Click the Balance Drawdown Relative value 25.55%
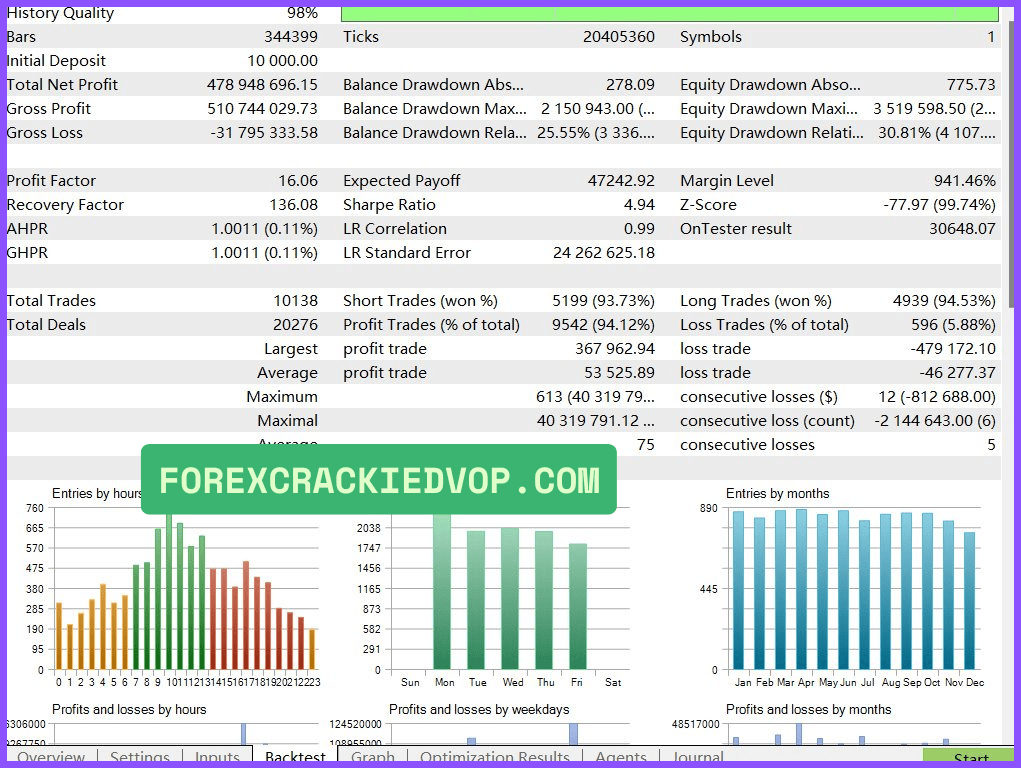 point(595,133)
